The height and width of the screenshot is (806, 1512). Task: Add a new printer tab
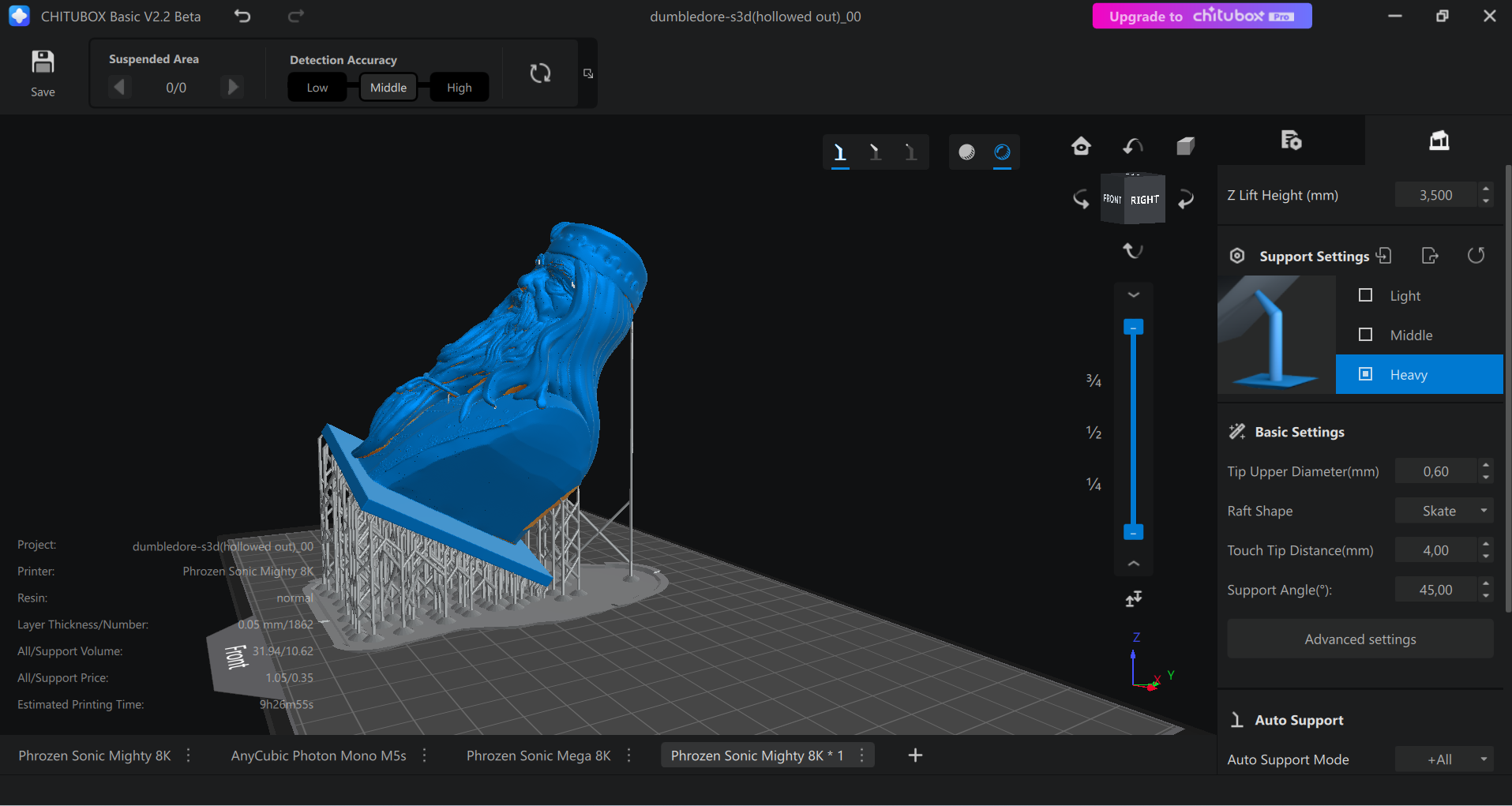tap(915, 755)
